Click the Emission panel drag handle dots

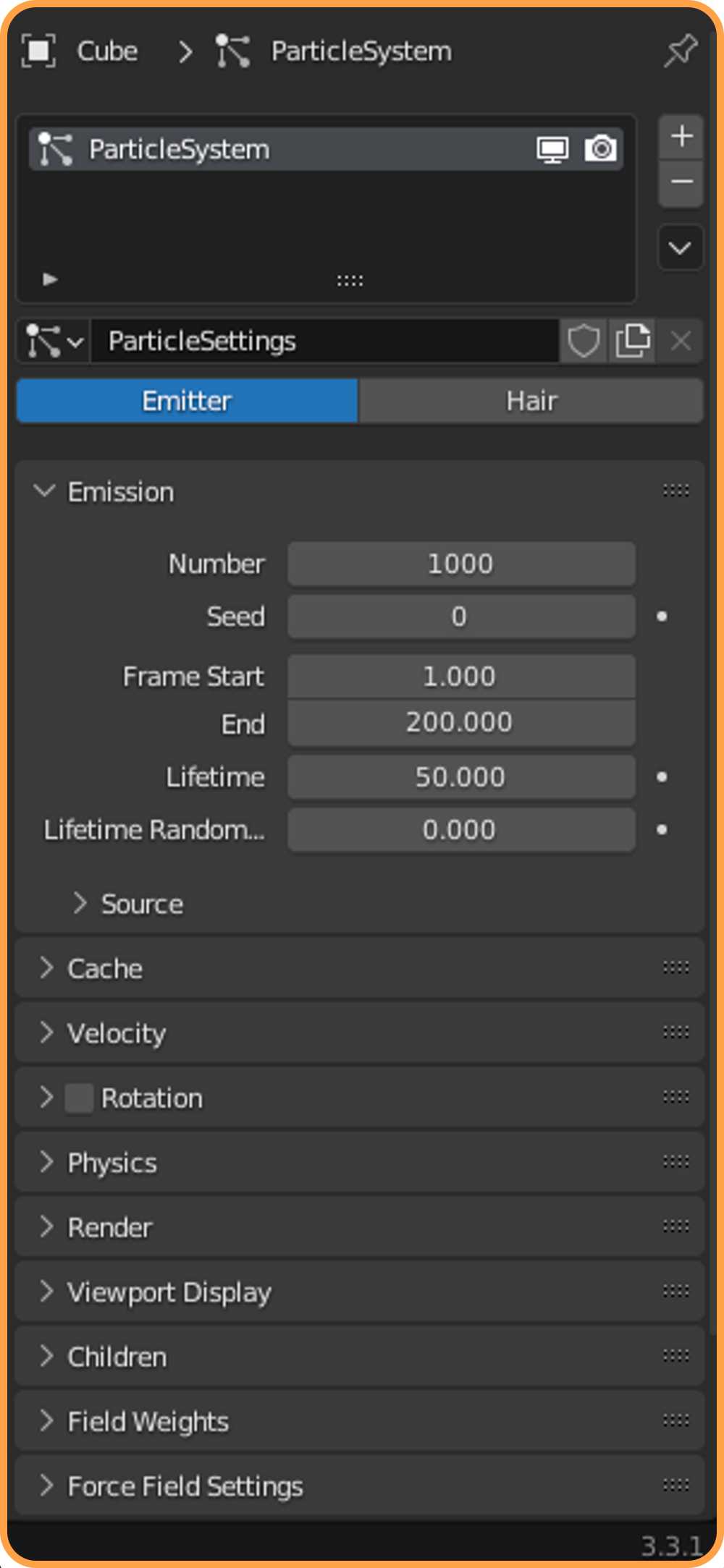pyautogui.click(x=675, y=491)
